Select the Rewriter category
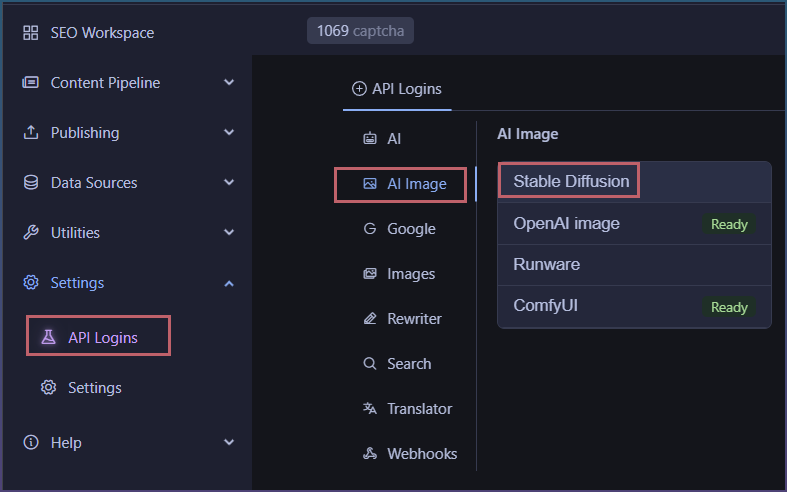Viewport: 787px width, 492px height. 414,319
